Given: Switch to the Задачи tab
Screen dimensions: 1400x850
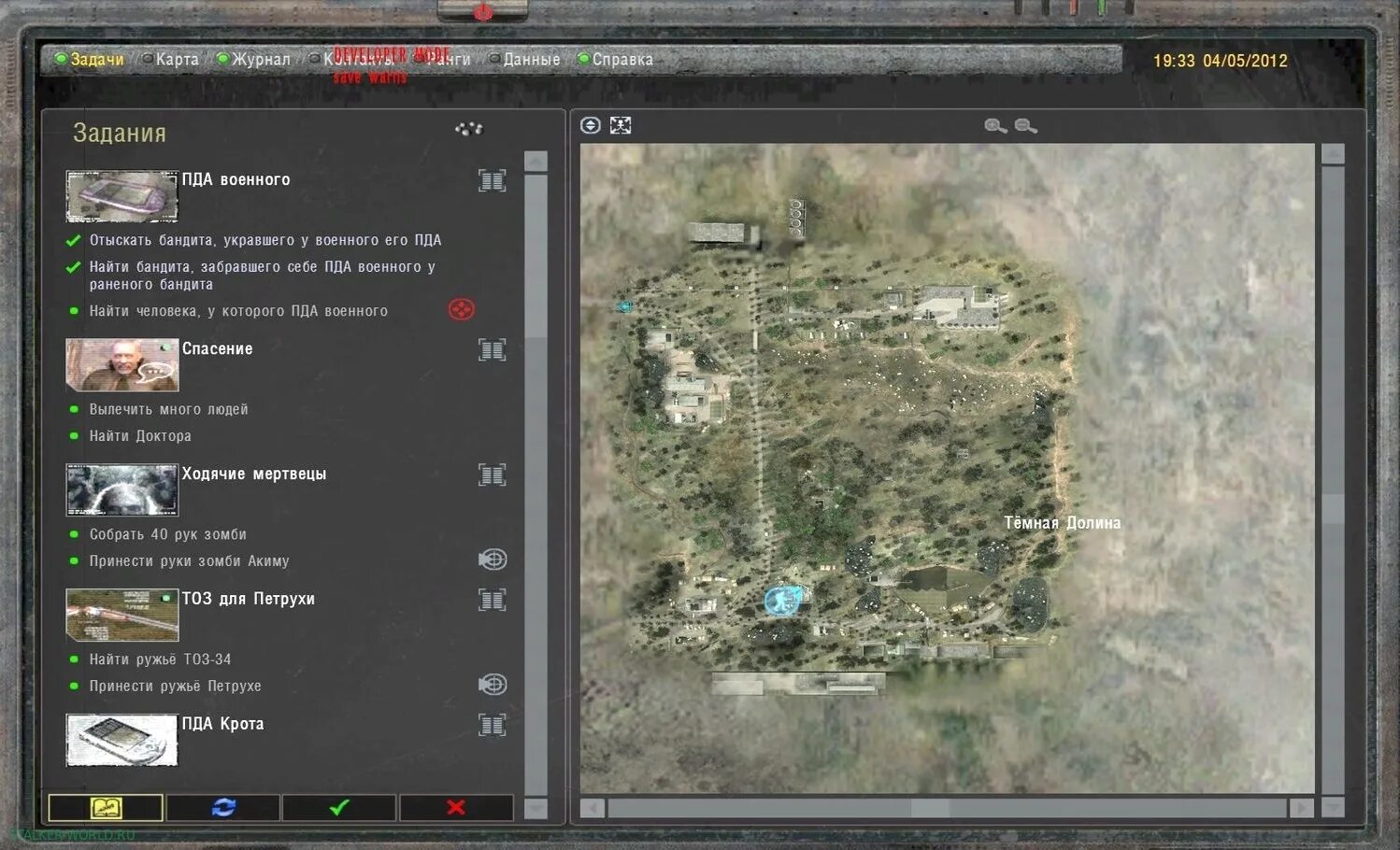Looking at the screenshot, I should click(x=90, y=59).
